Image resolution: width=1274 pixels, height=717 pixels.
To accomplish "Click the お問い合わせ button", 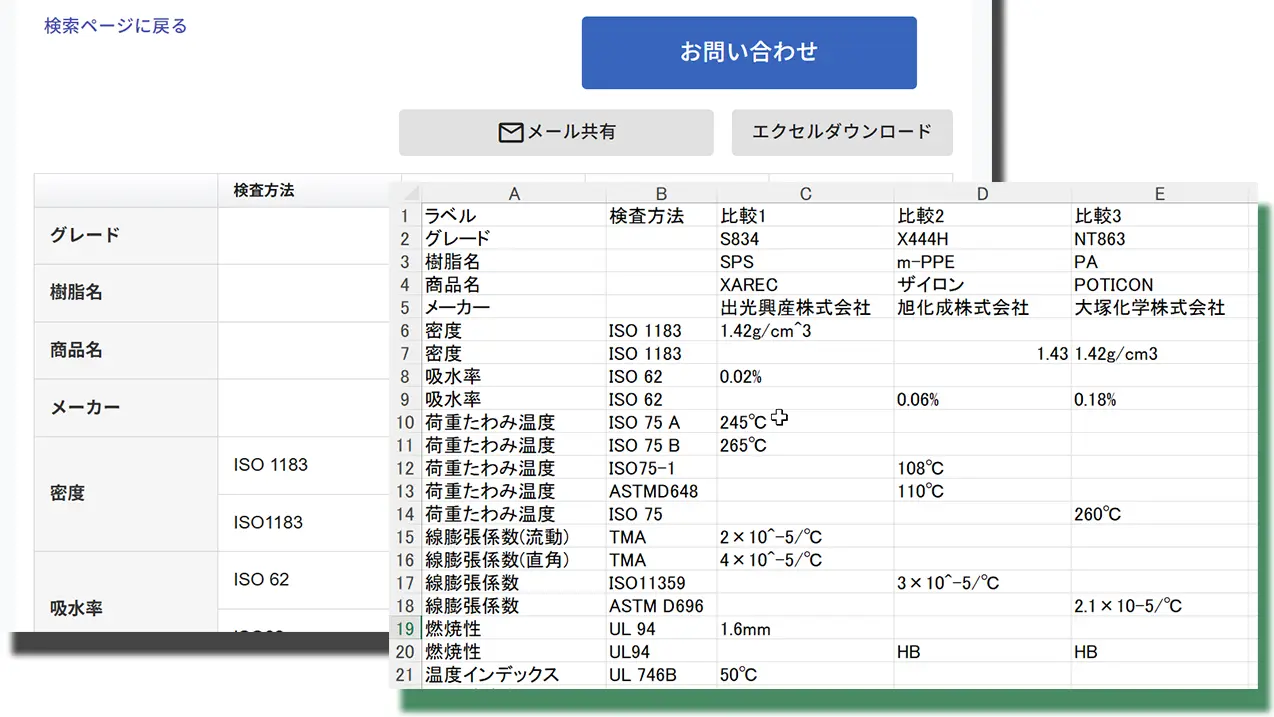I will point(749,52).
